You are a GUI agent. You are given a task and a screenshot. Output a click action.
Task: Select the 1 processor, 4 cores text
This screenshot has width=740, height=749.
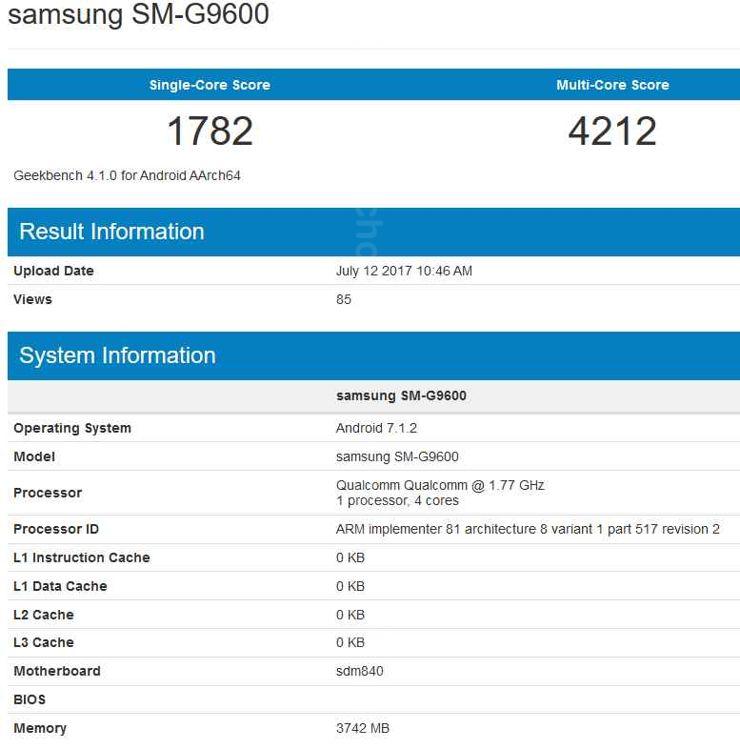pos(397,501)
